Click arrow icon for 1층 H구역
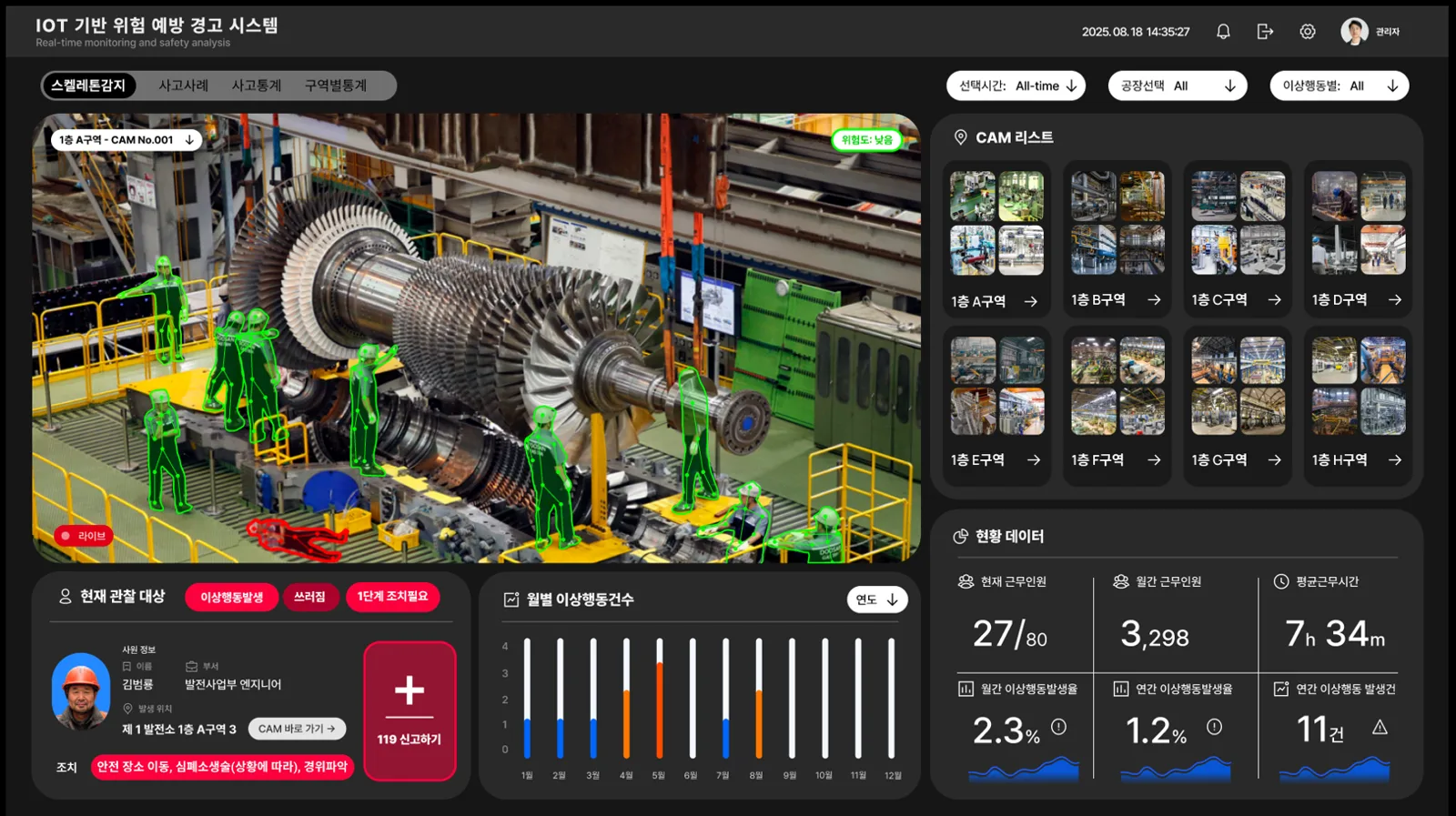 (1395, 460)
